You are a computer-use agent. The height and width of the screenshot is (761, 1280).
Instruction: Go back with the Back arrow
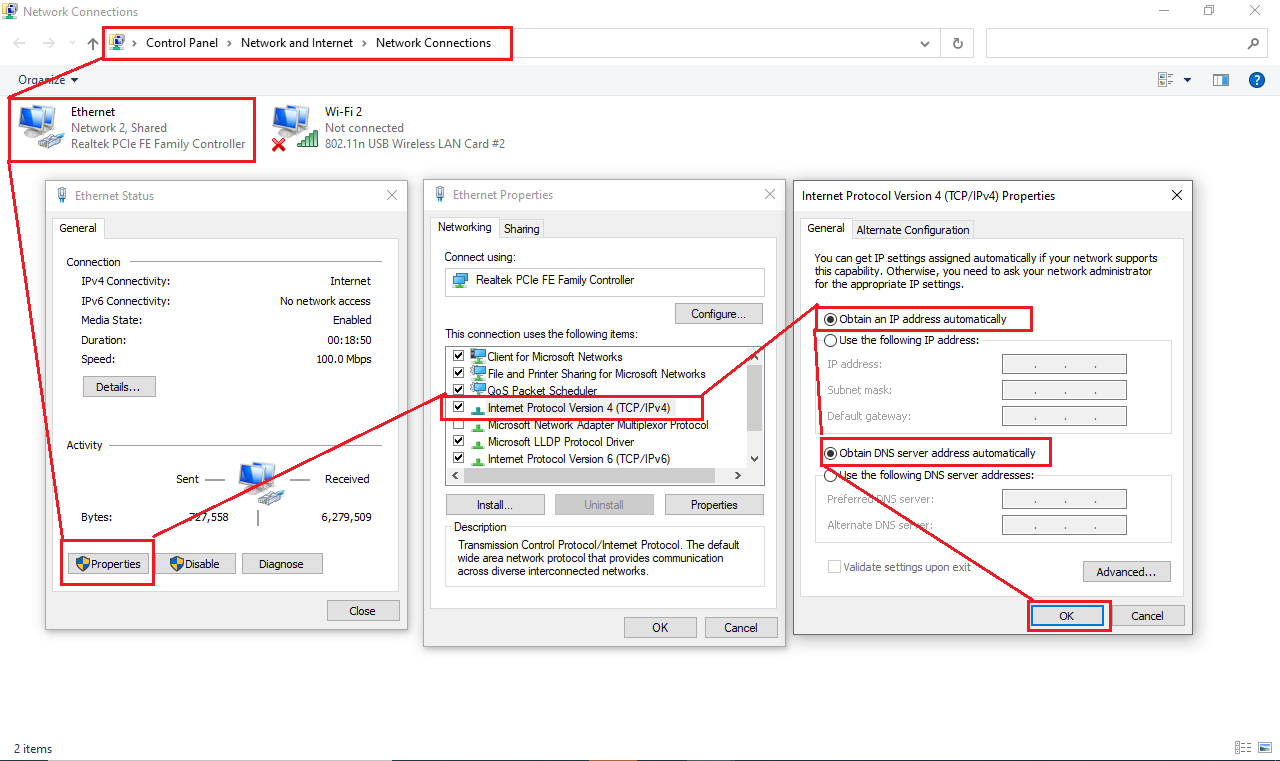tap(19, 43)
